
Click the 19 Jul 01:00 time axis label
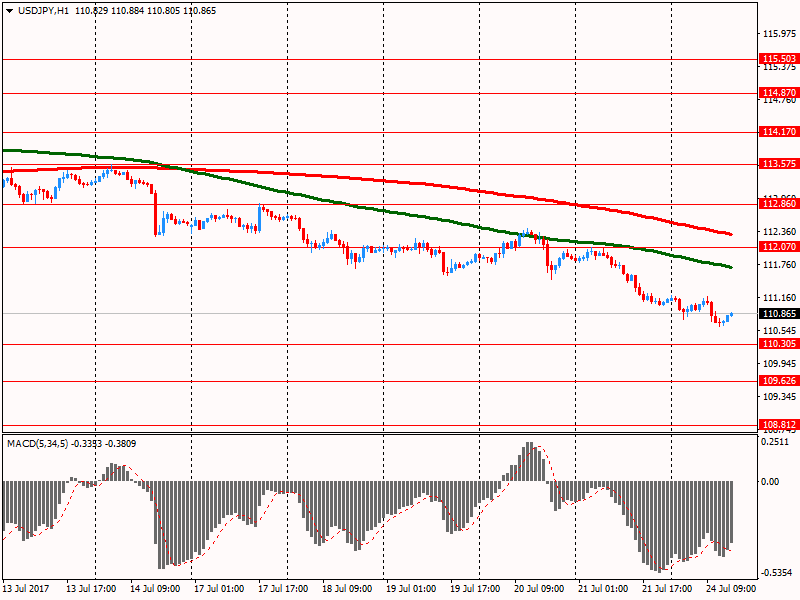tap(411, 589)
